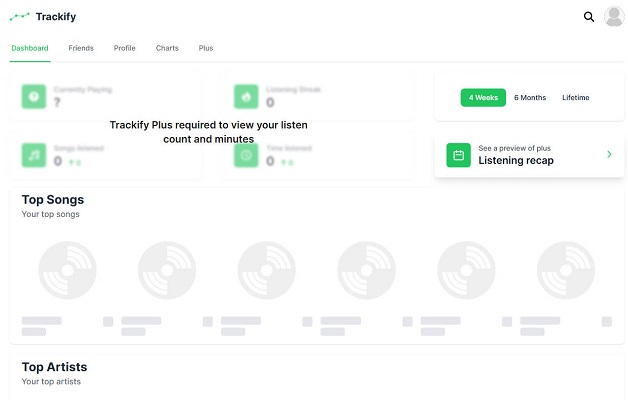Click the Currently Playing question-mark icon

coord(34,96)
